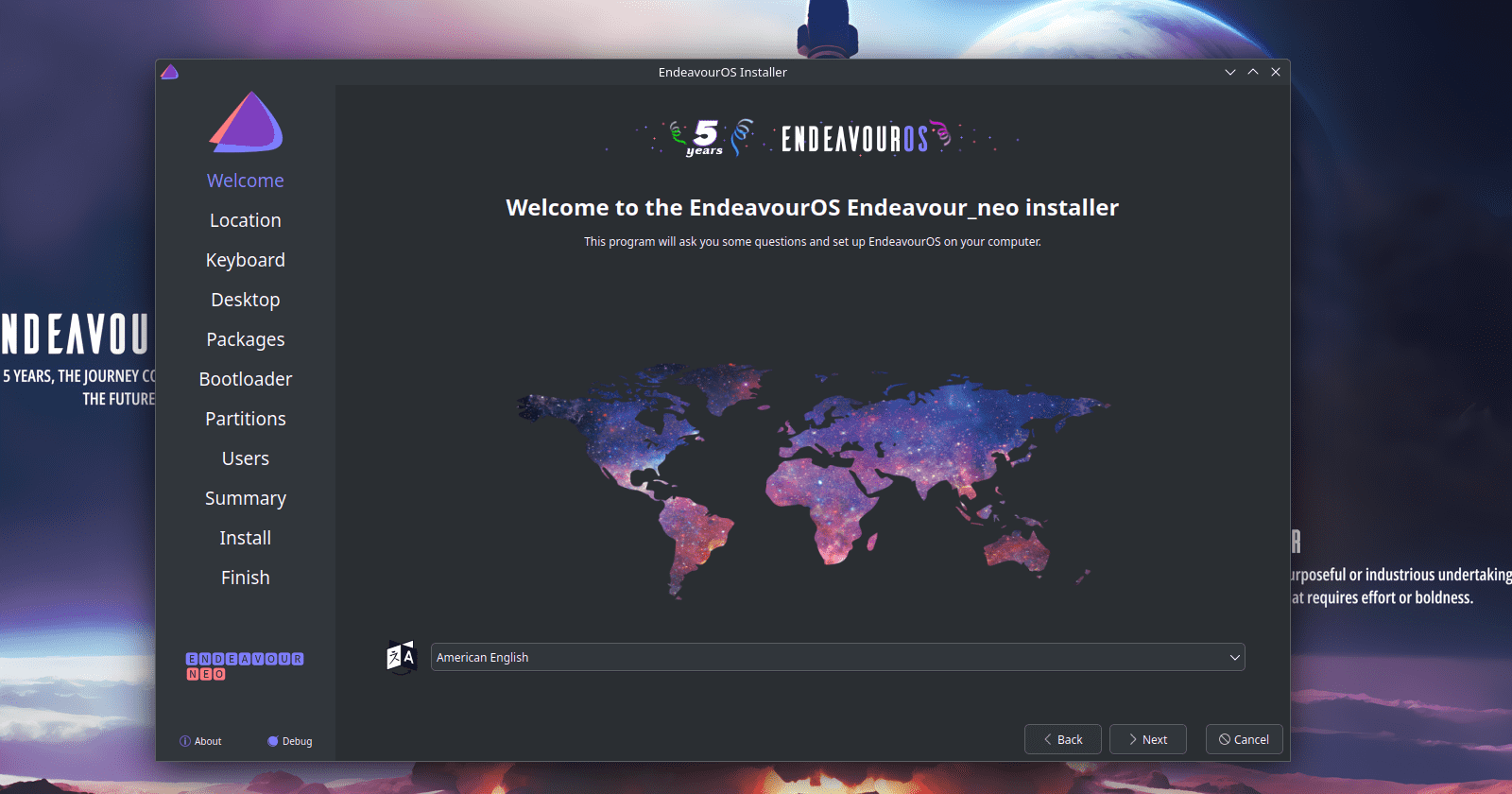Maximize the installer window
1512x794 pixels.
coord(1253,72)
